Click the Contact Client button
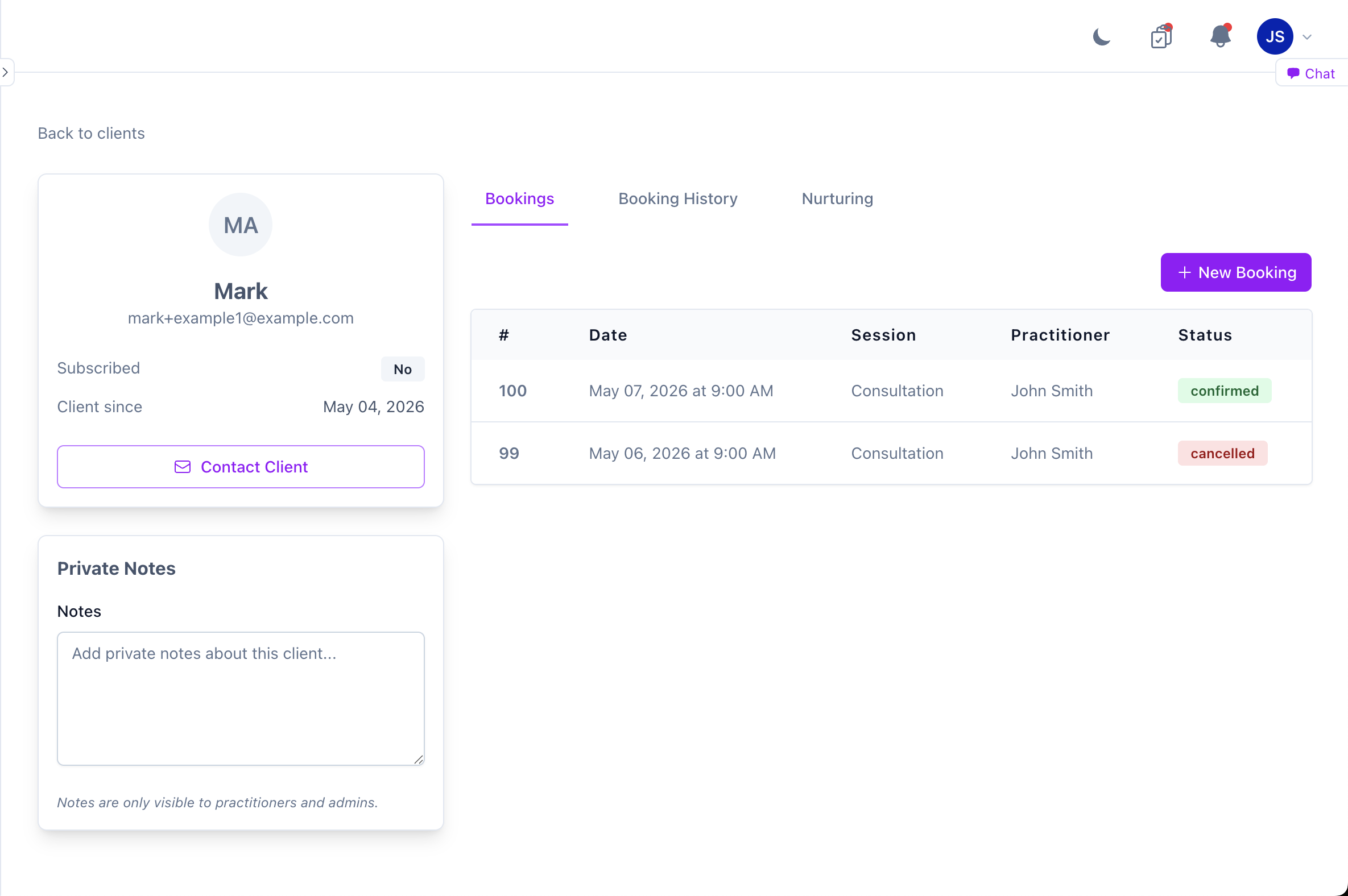 point(241,467)
